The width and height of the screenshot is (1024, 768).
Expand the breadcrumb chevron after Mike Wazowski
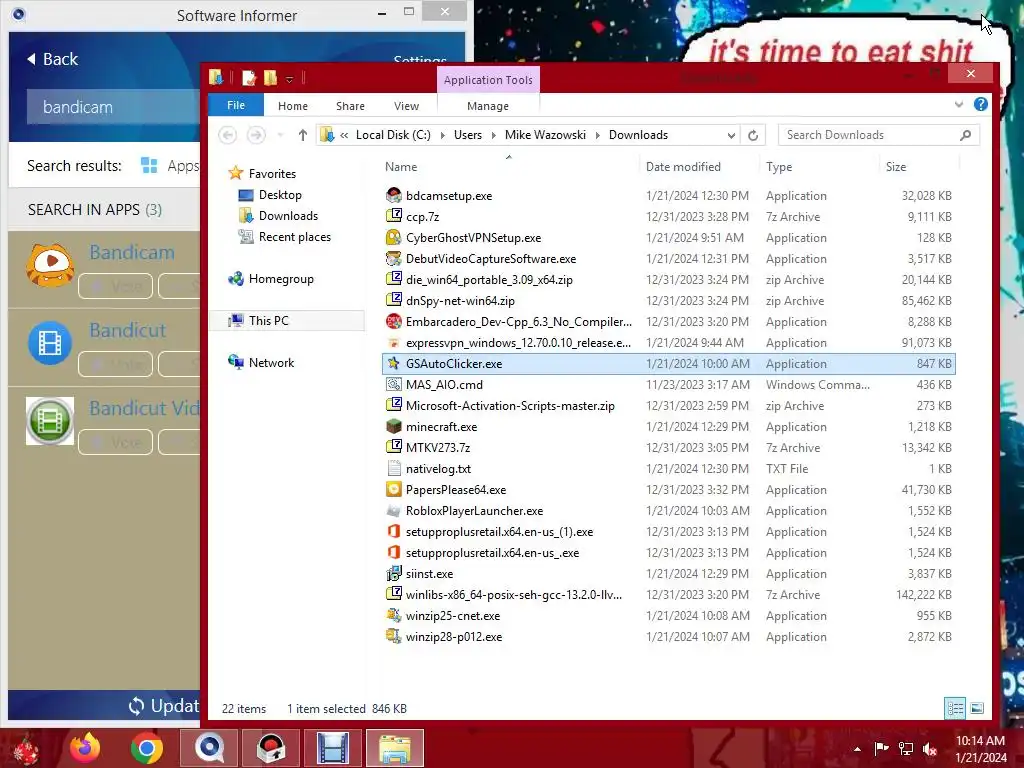point(597,135)
